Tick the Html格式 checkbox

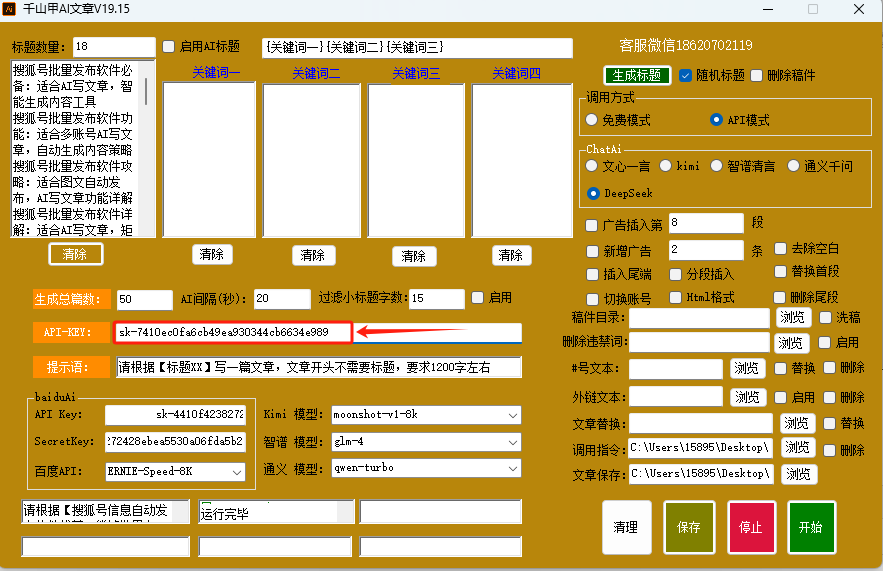coord(676,298)
